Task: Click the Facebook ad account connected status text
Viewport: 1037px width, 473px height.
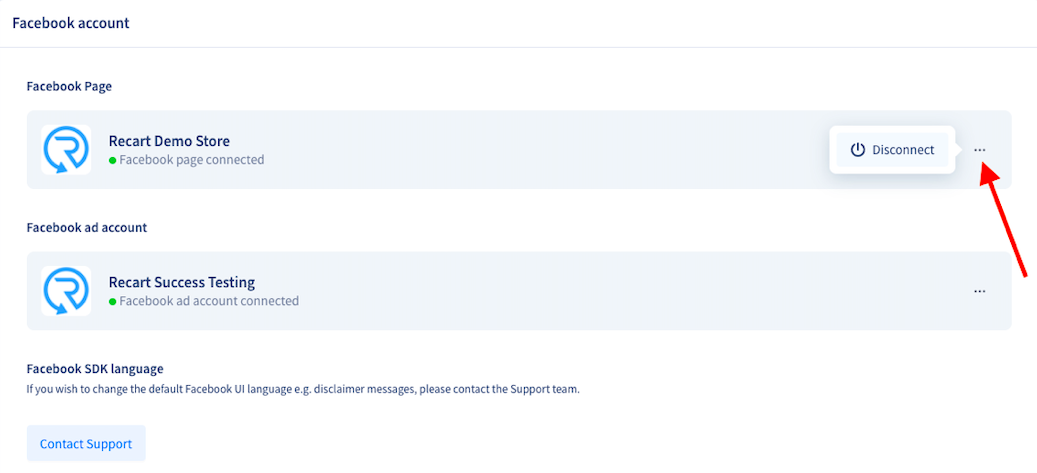Action: pyautogui.click(x=209, y=301)
